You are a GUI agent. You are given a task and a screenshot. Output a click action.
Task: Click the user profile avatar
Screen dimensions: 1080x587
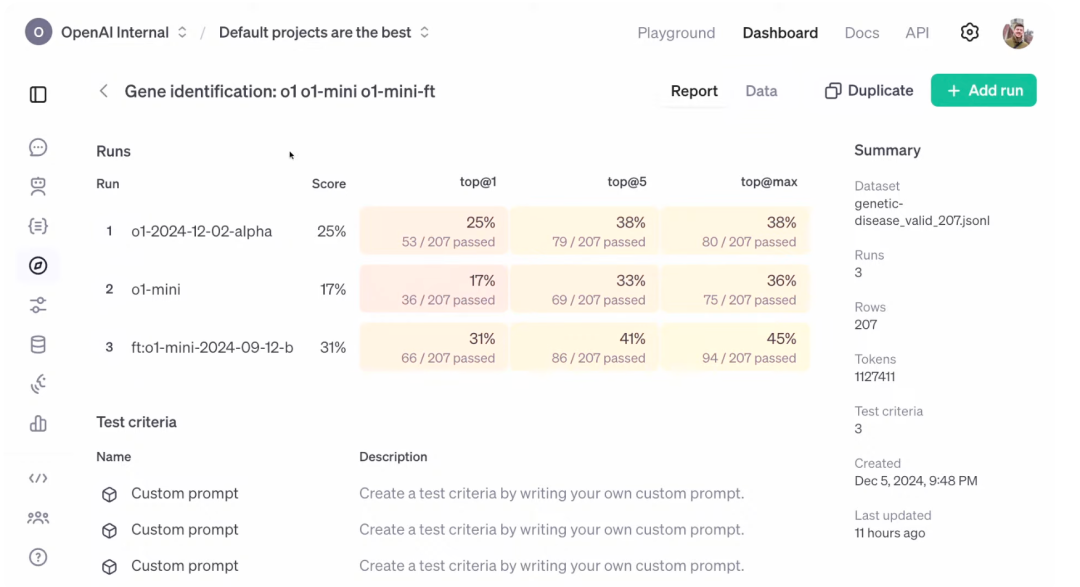tap(1018, 33)
